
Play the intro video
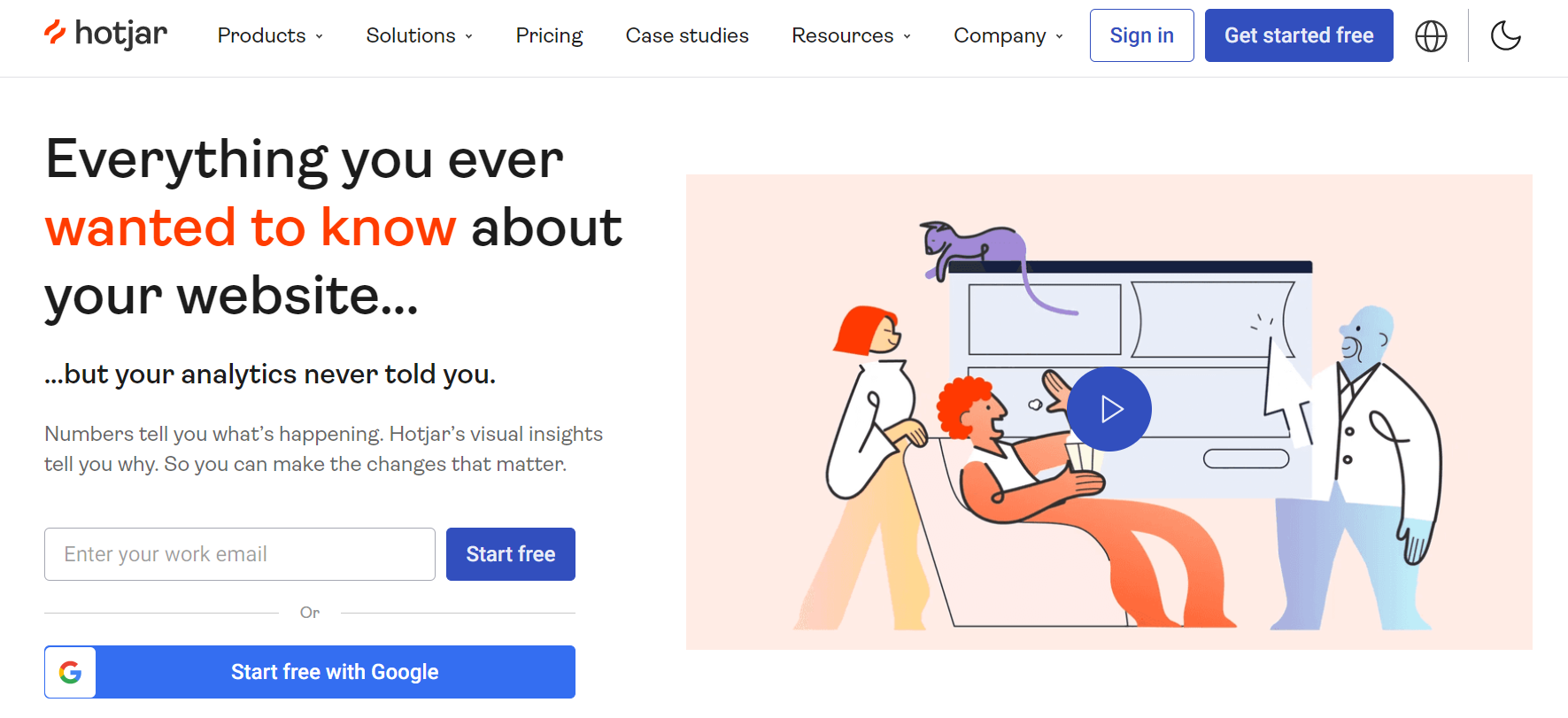1109,409
